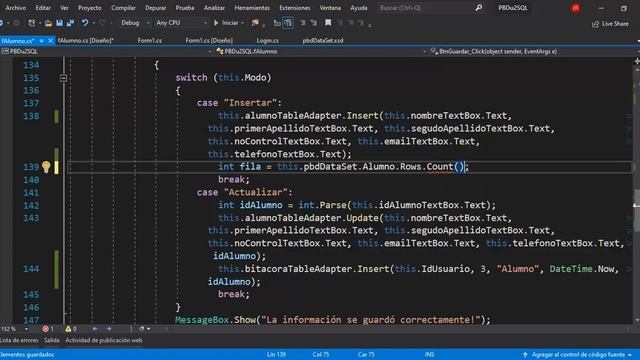Click MessageBox in line 147
Image resolution: width=640 pixels, height=360 pixels.
click(x=202, y=320)
